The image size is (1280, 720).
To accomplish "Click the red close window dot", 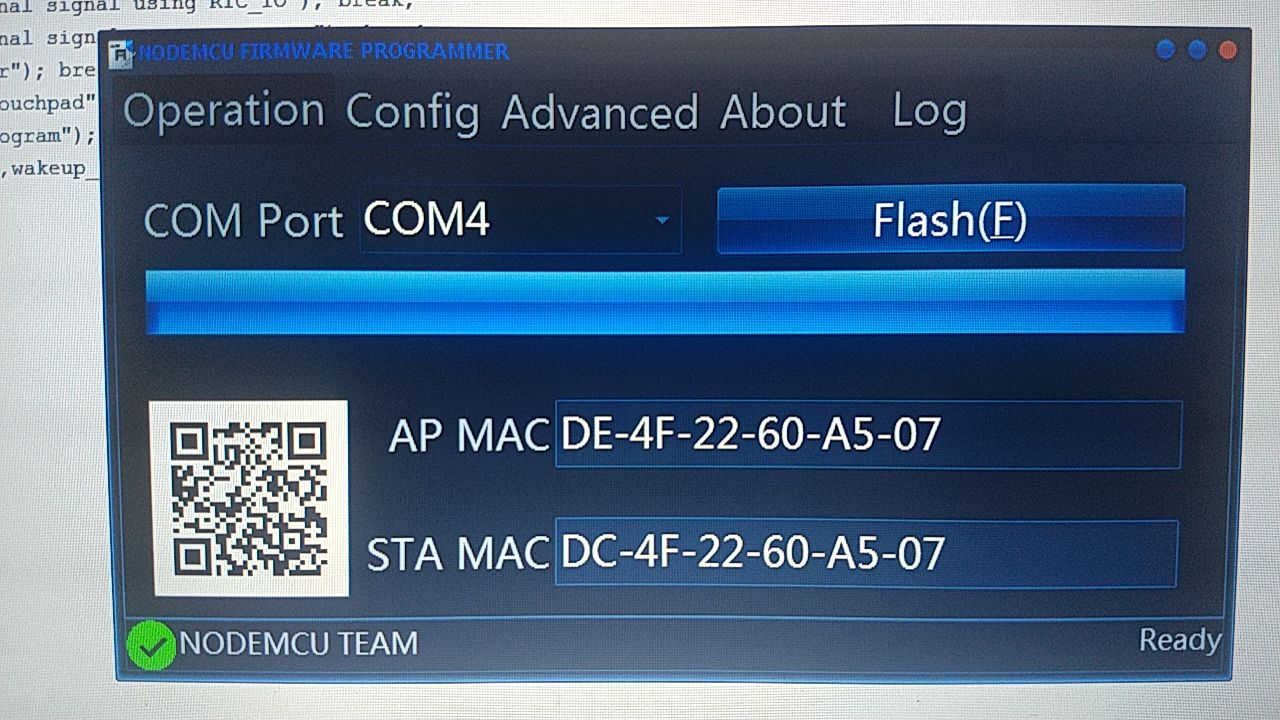I will click(x=1228, y=49).
